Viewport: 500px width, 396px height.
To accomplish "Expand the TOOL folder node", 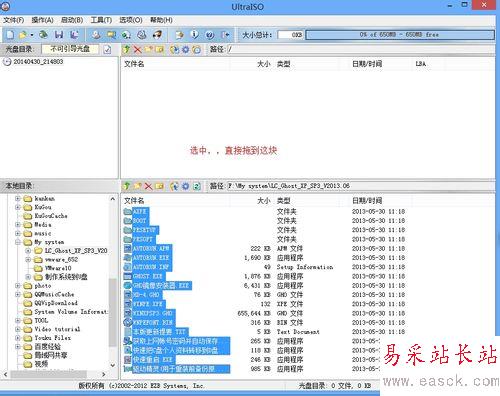I will click(x=18, y=320).
